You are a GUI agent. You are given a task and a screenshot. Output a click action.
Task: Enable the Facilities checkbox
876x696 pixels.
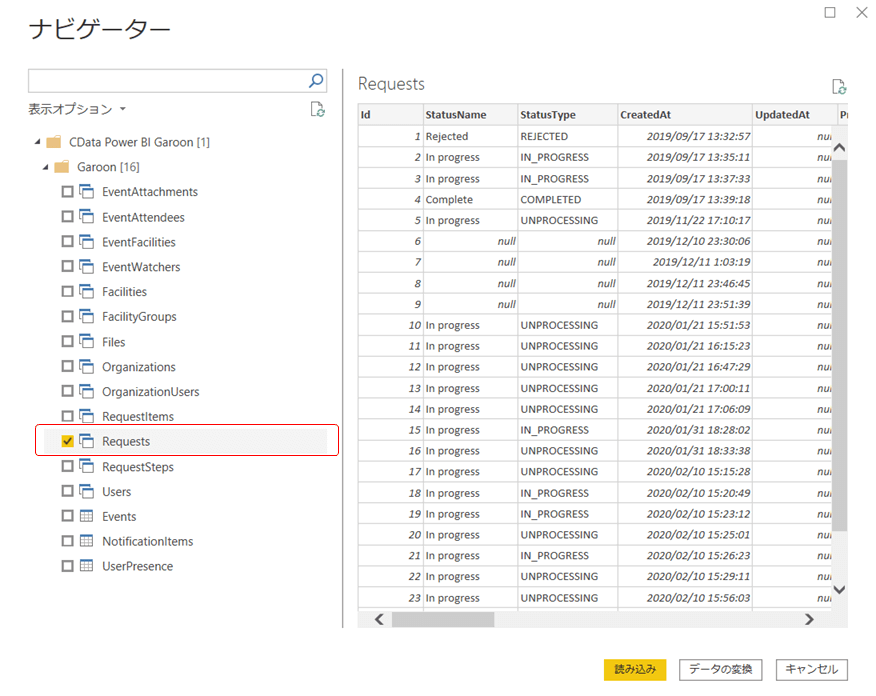(x=68, y=292)
